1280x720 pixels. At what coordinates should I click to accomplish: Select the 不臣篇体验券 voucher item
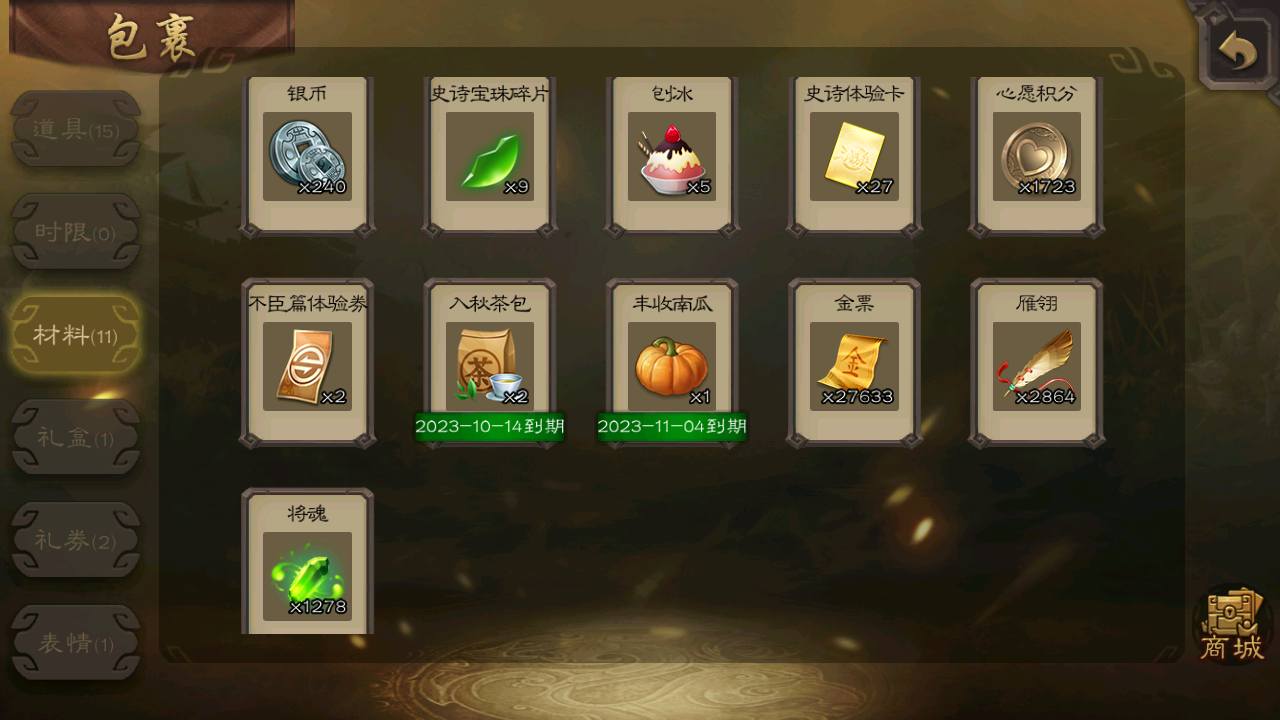(x=308, y=366)
